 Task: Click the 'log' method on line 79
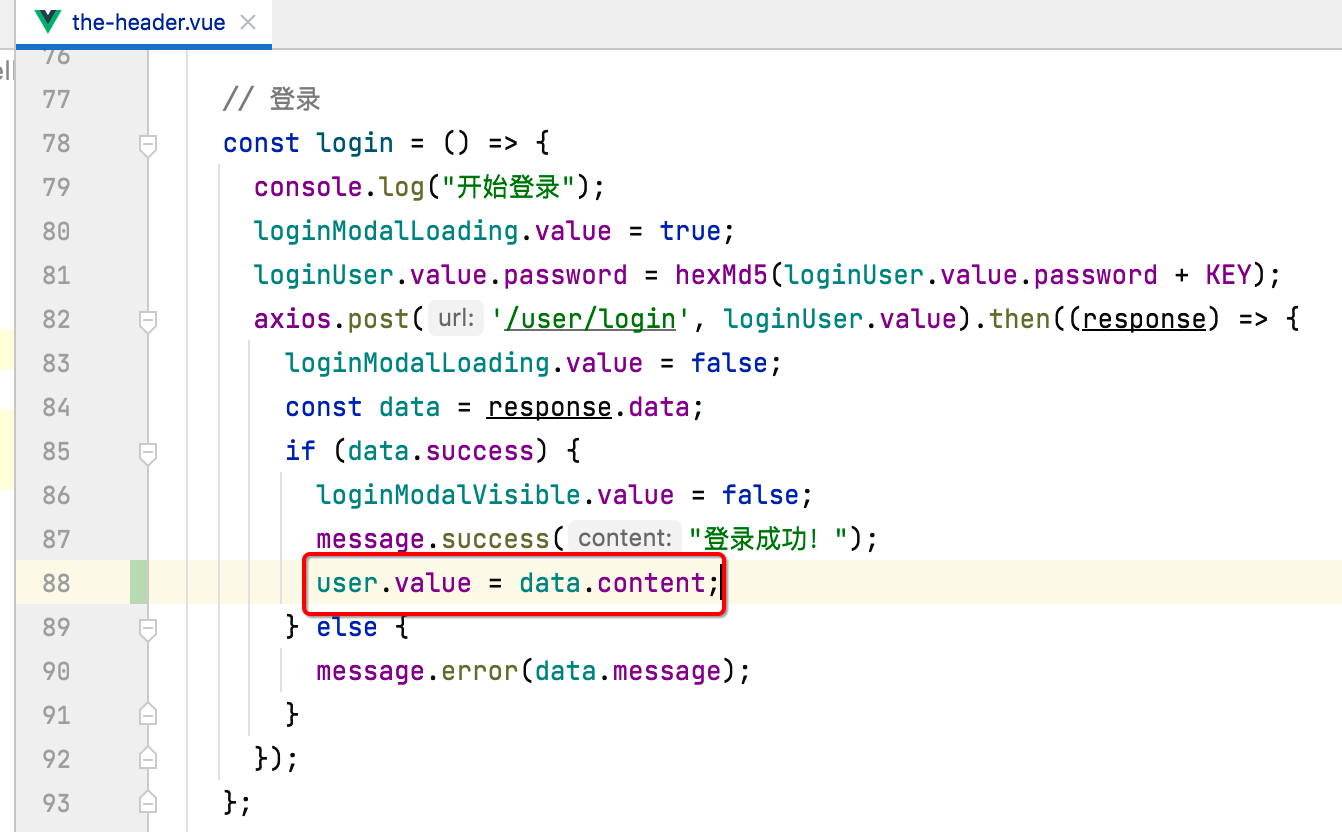pos(402,187)
